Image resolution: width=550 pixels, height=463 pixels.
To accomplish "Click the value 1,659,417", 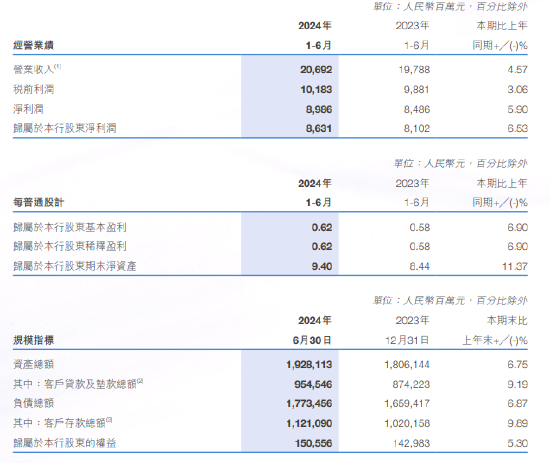I will (407, 403).
